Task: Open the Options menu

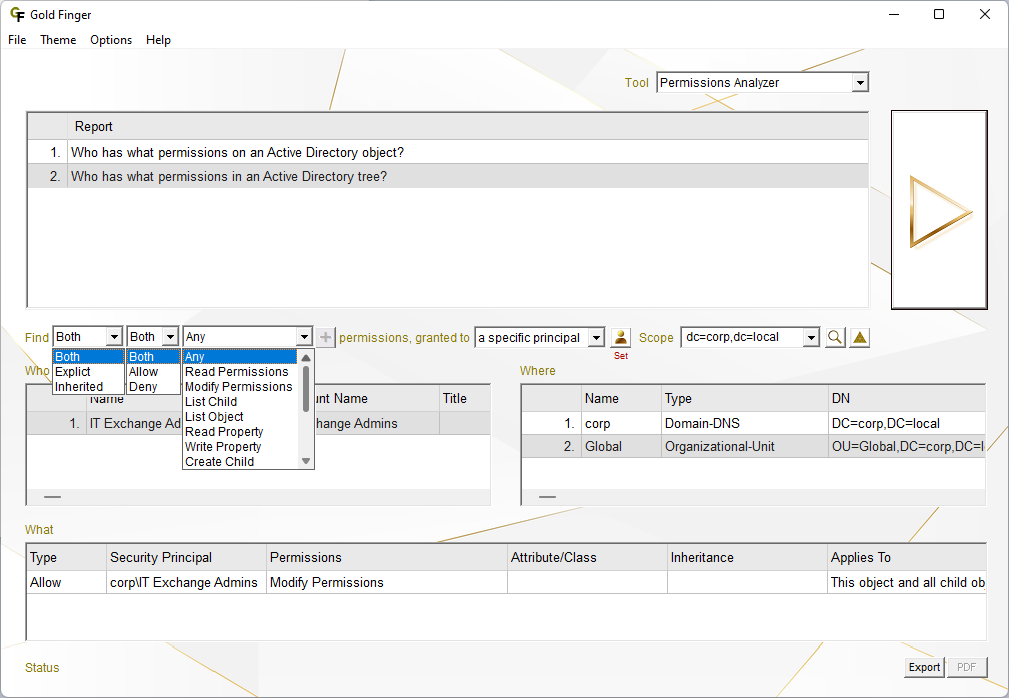Action: 111,40
